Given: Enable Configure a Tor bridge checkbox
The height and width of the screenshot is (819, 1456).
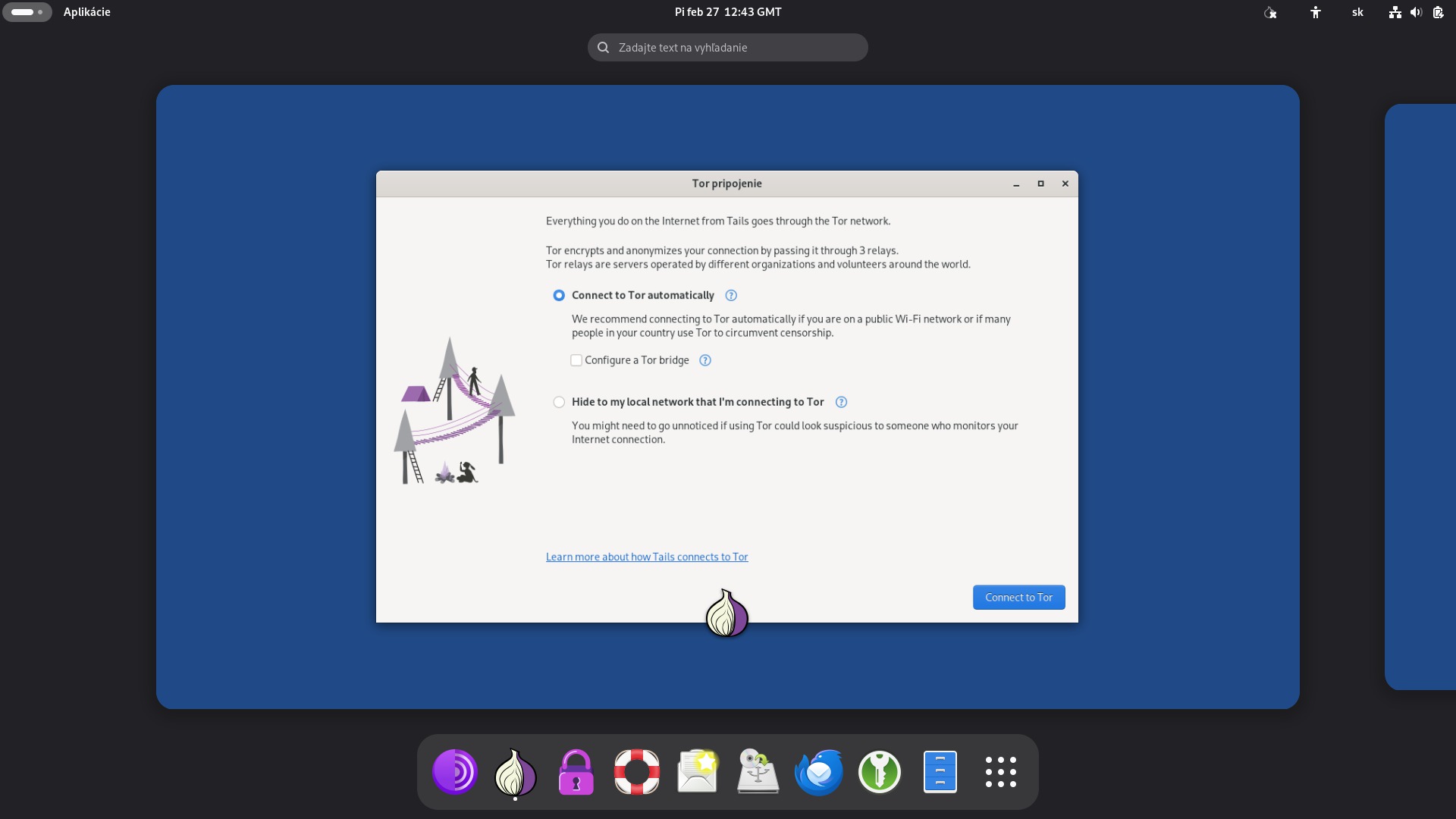Looking at the screenshot, I should pyautogui.click(x=576, y=361).
